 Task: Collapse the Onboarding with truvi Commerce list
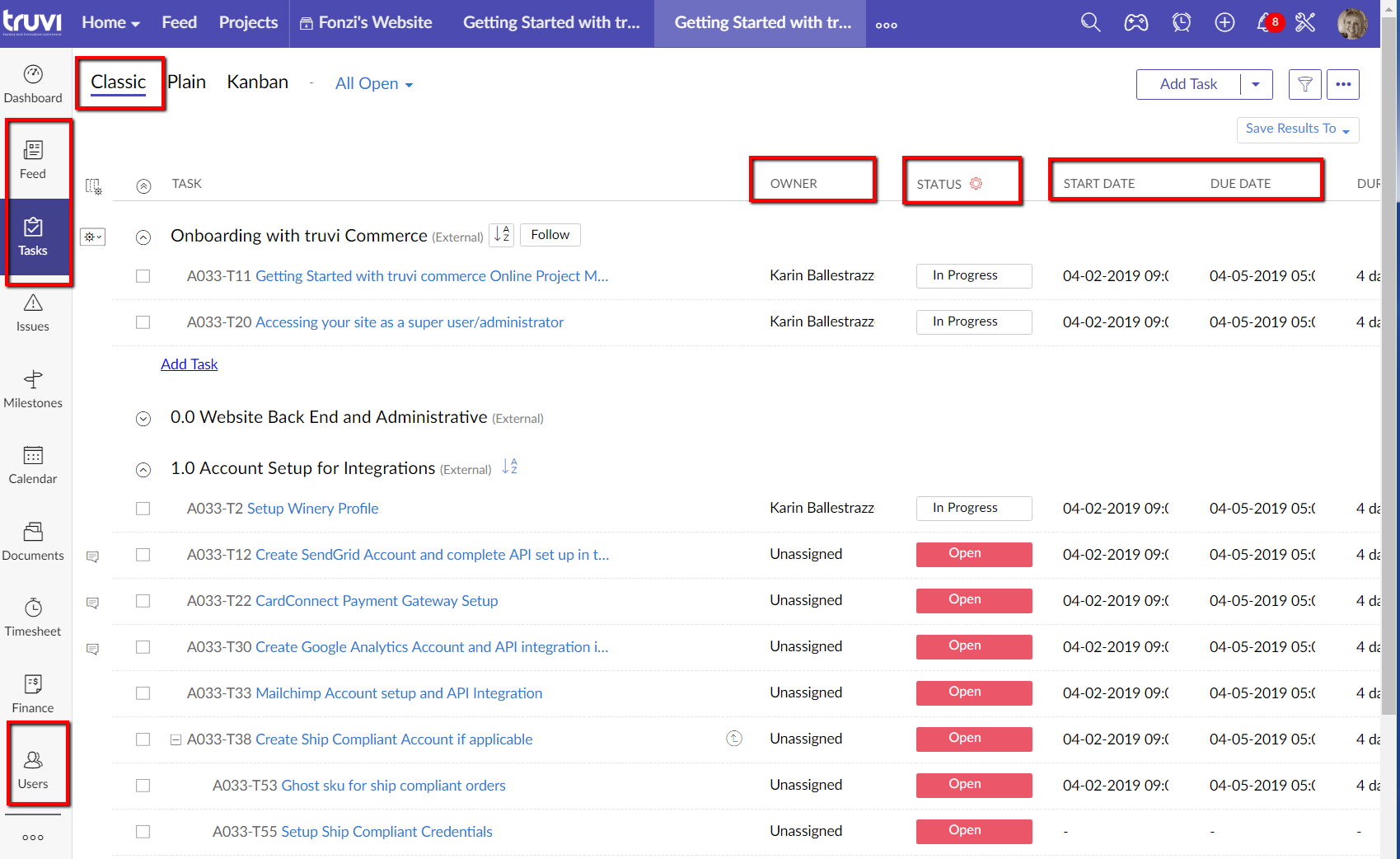143,237
